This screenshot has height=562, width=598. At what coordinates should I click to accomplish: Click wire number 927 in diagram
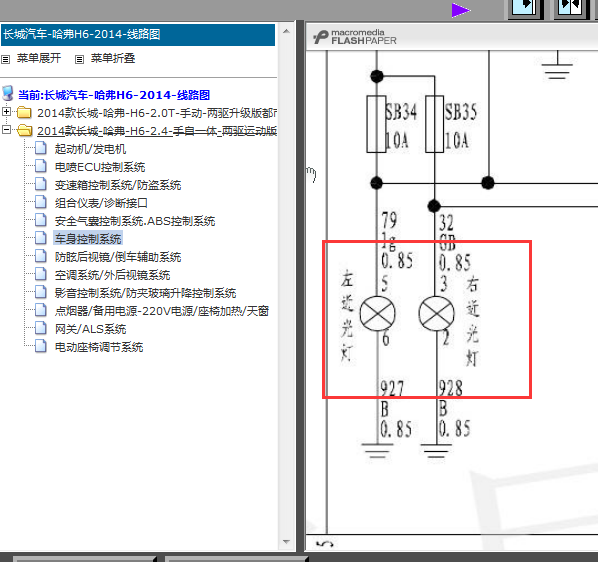pyautogui.click(x=392, y=389)
